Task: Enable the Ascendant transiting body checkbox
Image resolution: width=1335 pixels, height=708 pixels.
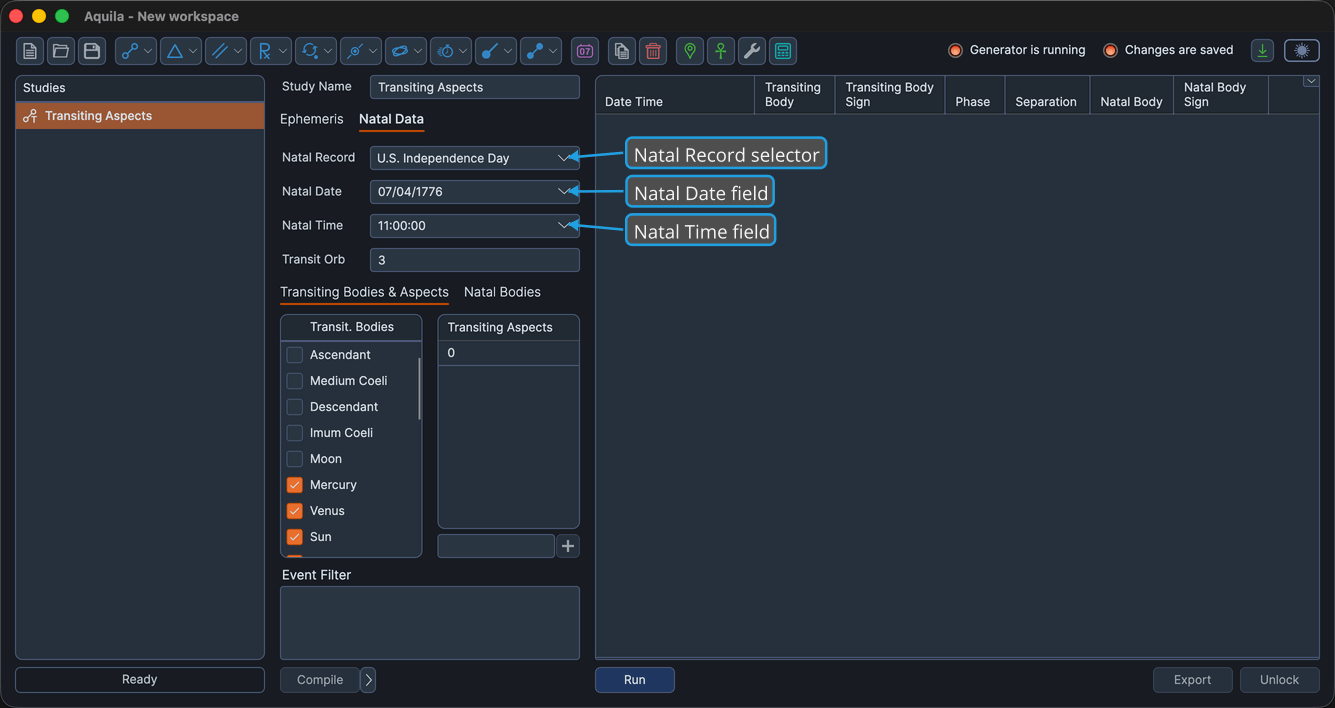Action: [295, 355]
